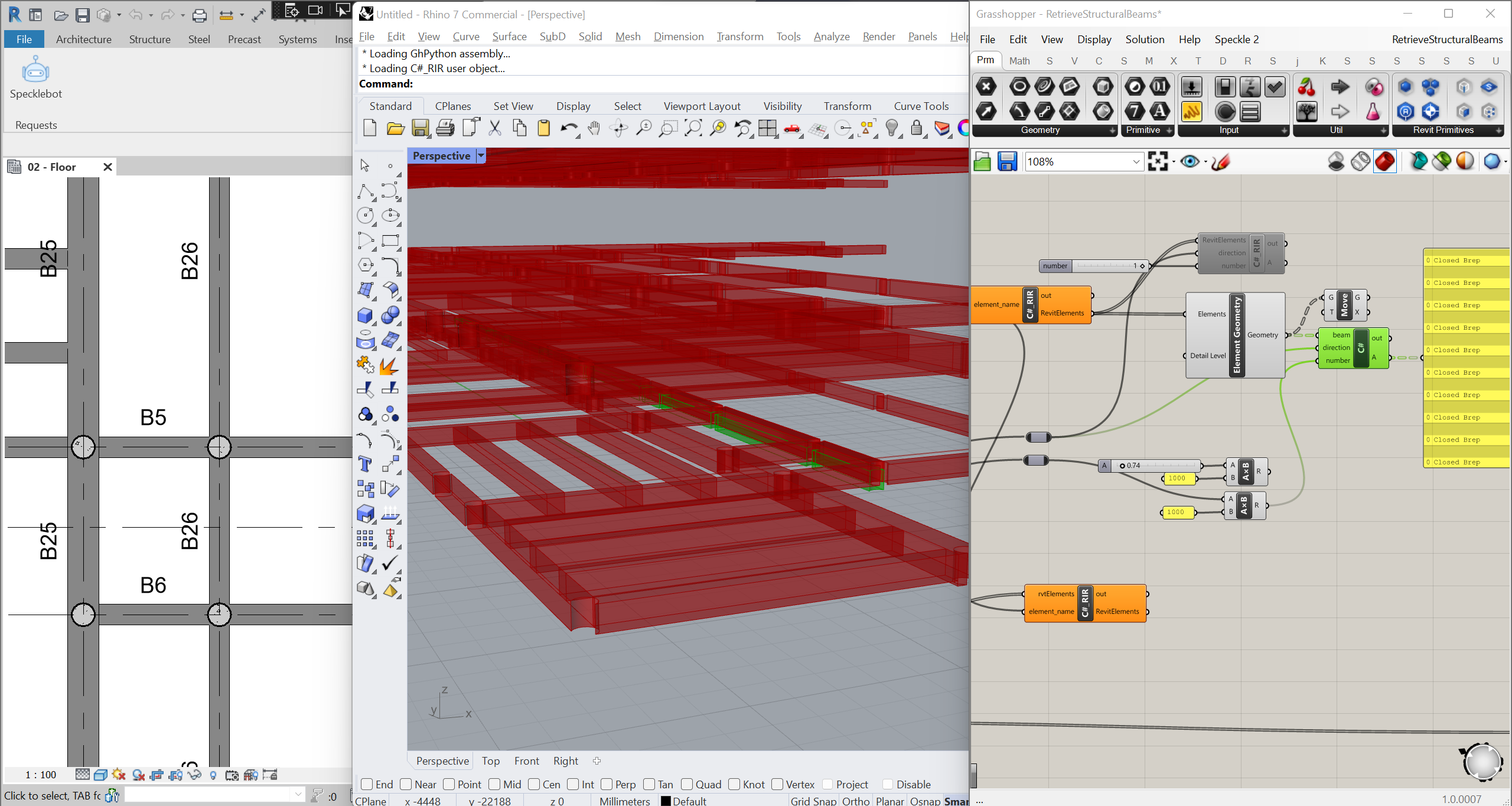Click the Rhino Save file icon
Screen dimensions: 1512x806
tap(420, 128)
